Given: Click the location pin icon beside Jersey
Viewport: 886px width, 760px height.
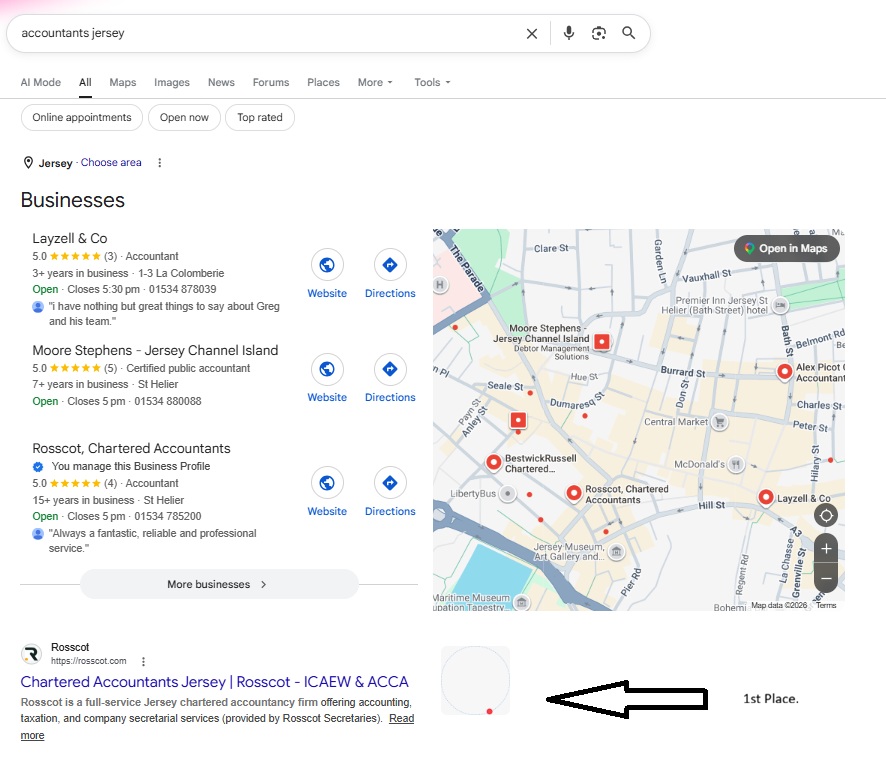Looking at the screenshot, I should (x=28, y=163).
